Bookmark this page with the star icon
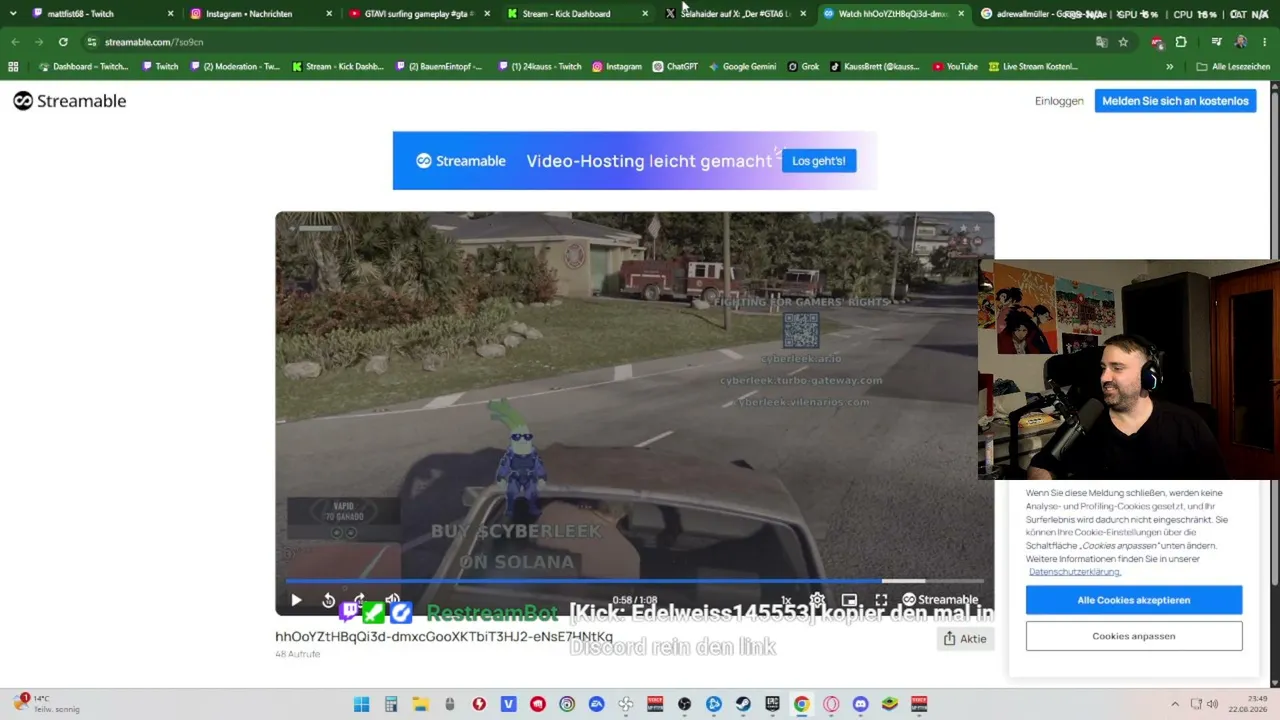 (1123, 42)
